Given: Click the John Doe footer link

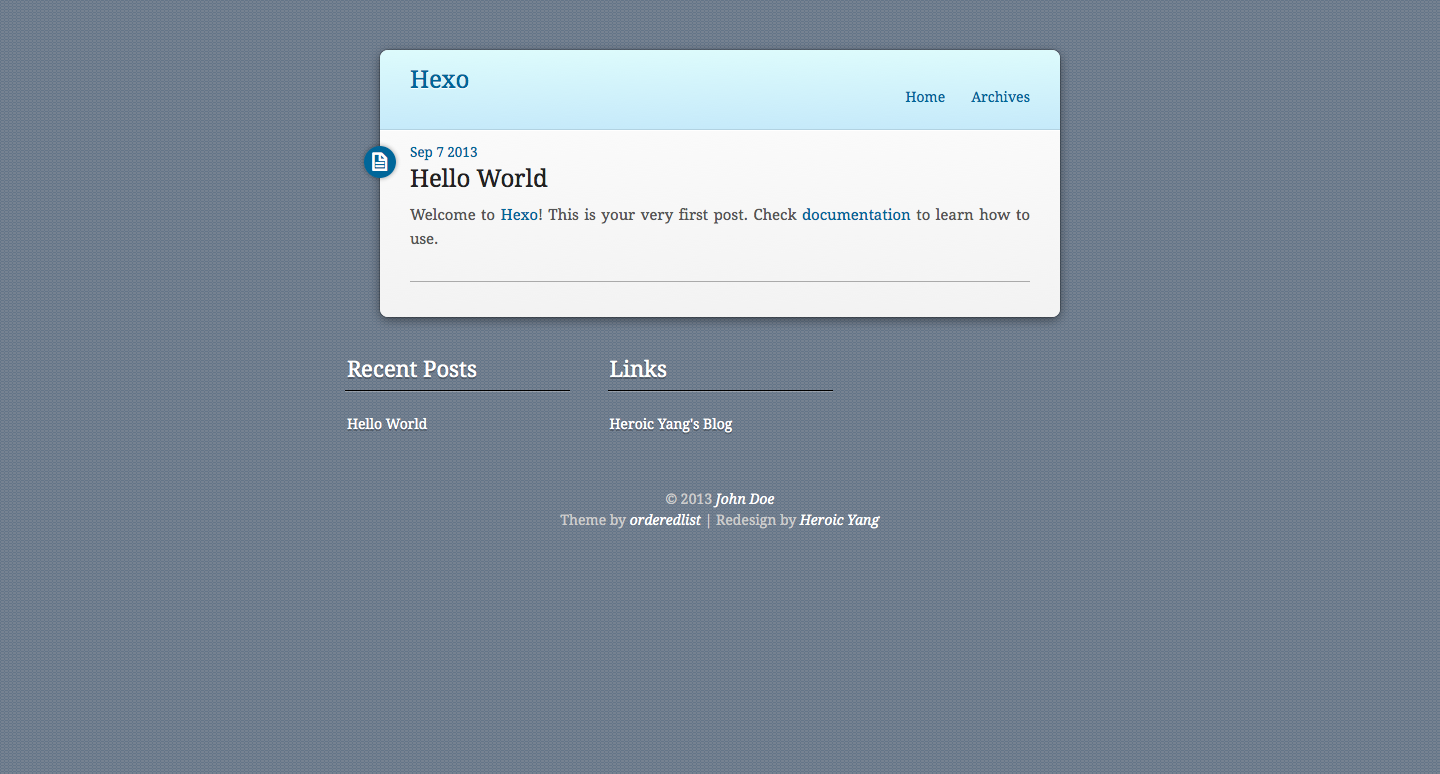Looking at the screenshot, I should [x=745, y=499].
